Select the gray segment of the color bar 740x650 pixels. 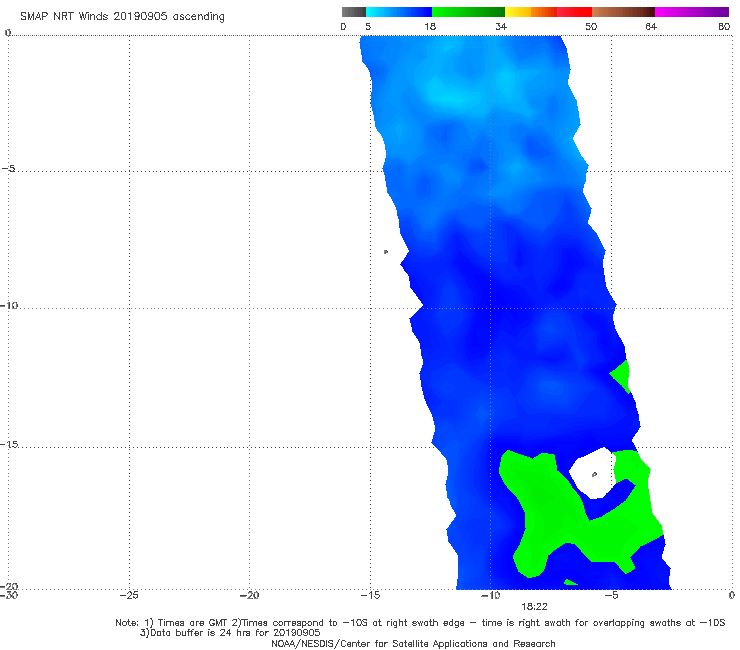[x=354, y=12]
